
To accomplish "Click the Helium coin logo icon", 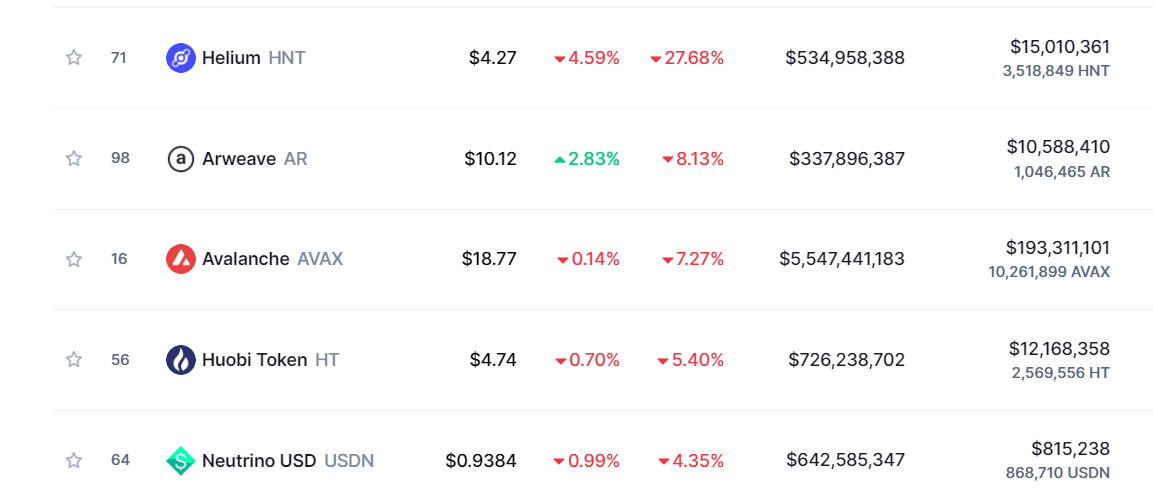I will [x=181, y=58].
